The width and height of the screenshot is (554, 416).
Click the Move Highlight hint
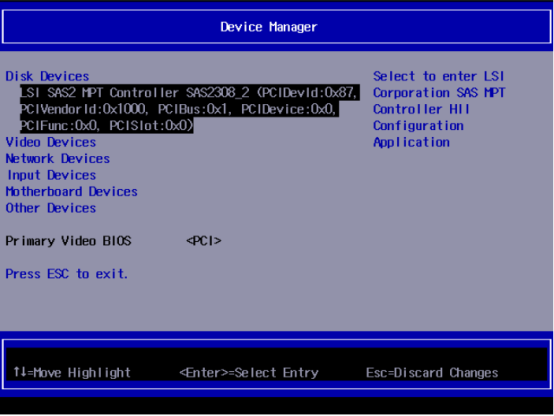point(72,373)
